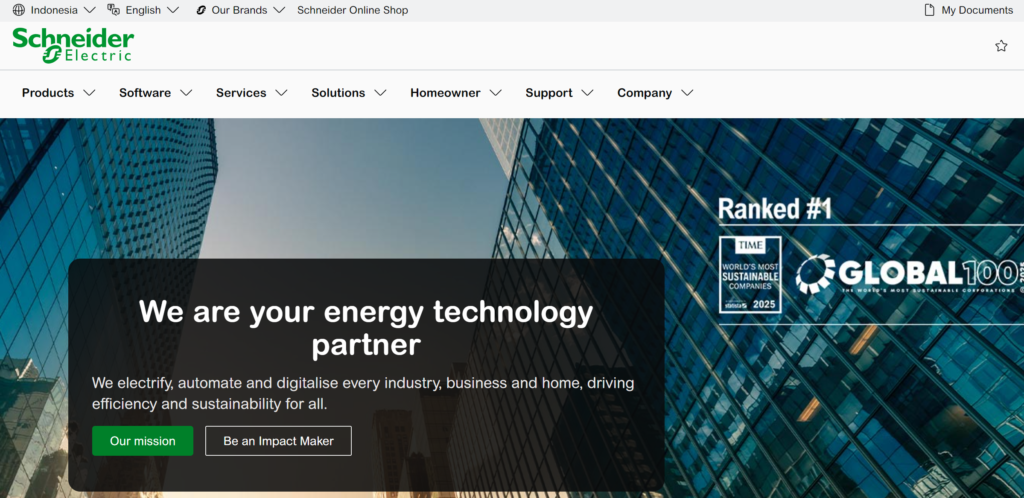Open the Solutions menu

pyautogui.click(x=338, y=93)
